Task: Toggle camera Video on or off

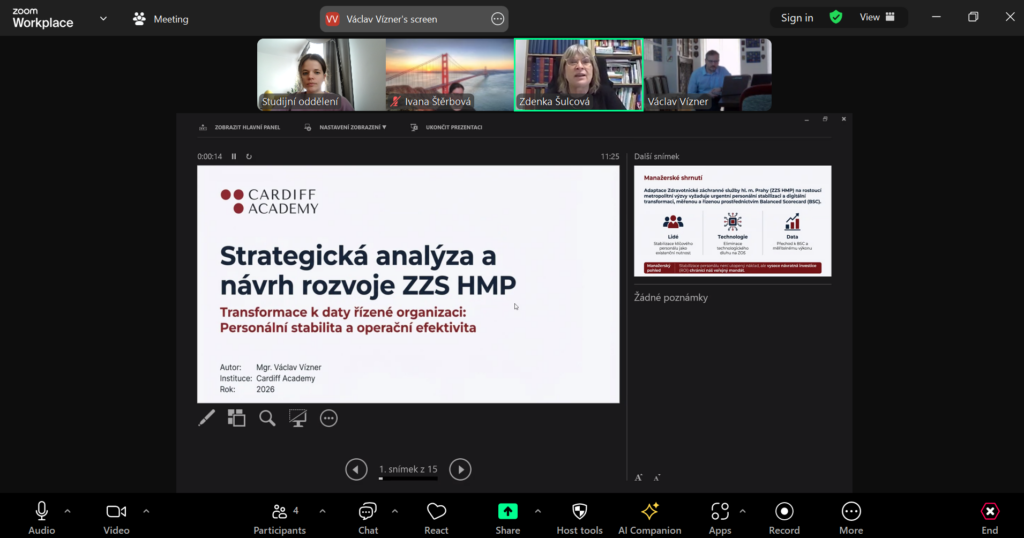Action: click(x=116, y=517)
